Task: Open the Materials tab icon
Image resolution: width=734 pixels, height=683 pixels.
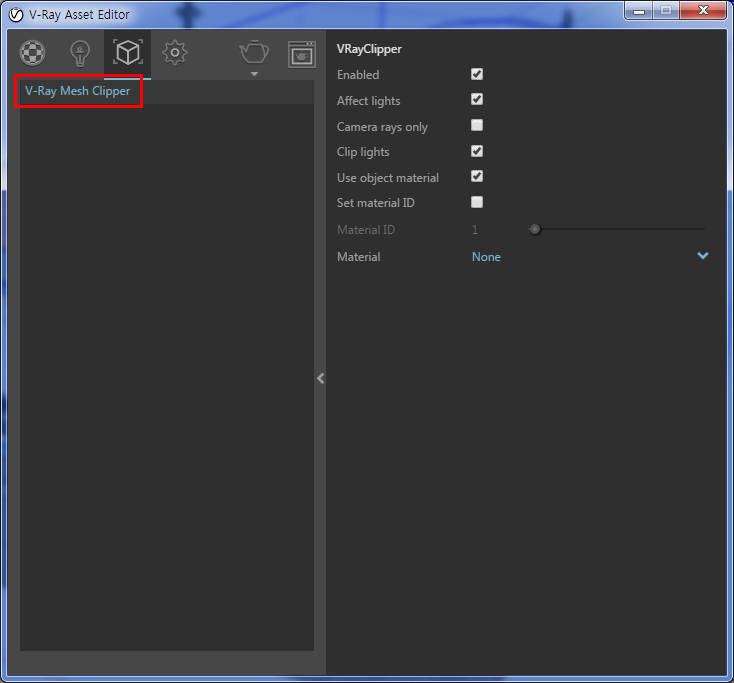Action: pyautogui.click(x=32, y=52)
